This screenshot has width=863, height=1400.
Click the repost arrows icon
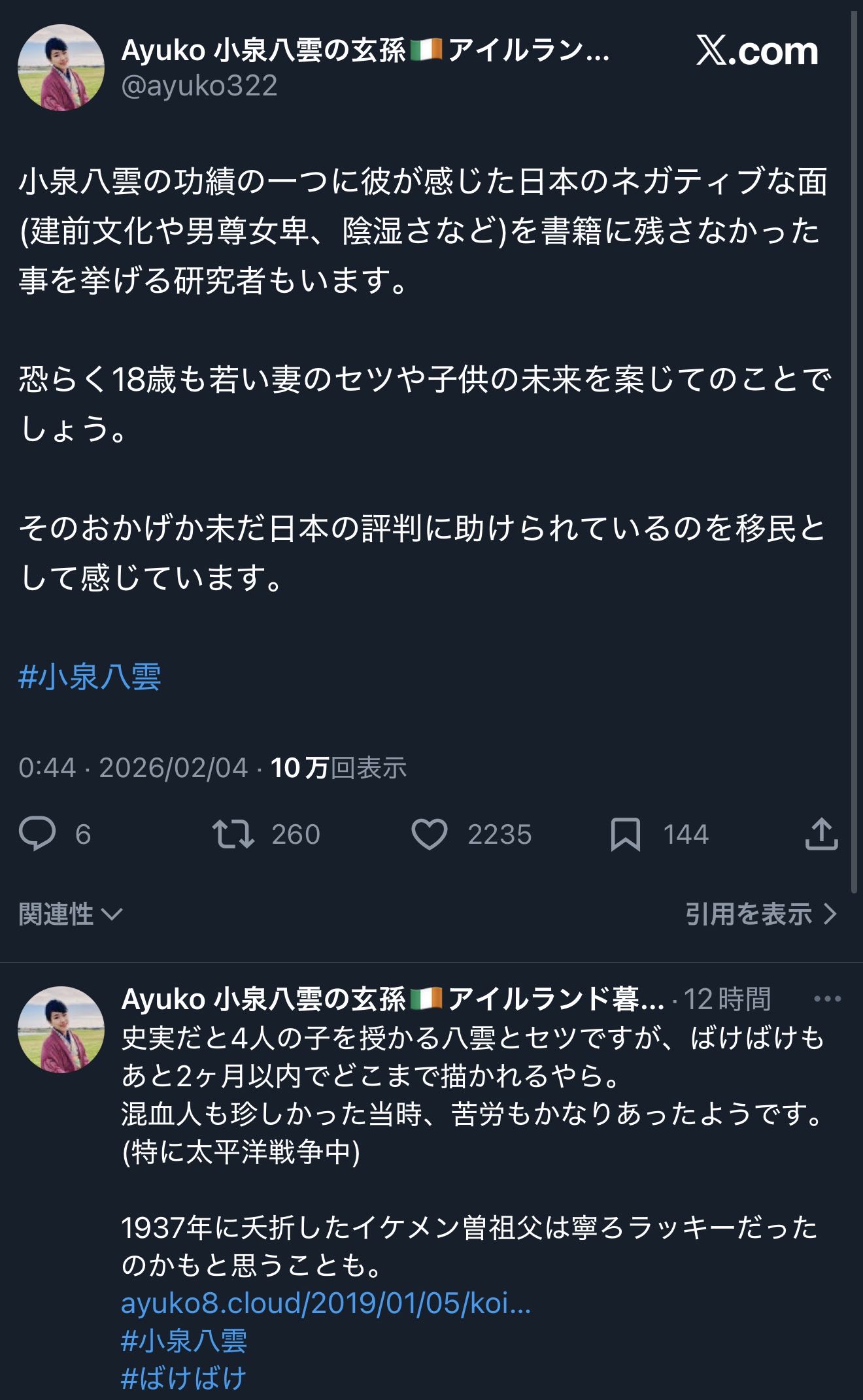(x=233, y=834)
